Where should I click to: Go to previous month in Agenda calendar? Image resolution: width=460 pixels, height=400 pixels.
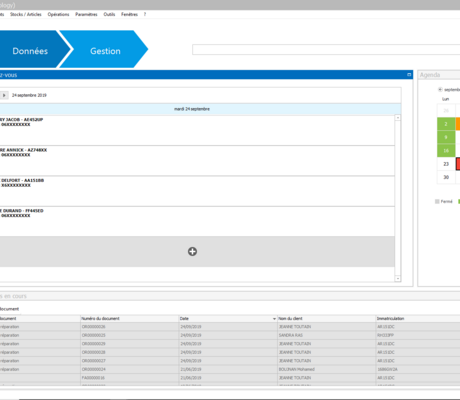click(x=440, y=89)
